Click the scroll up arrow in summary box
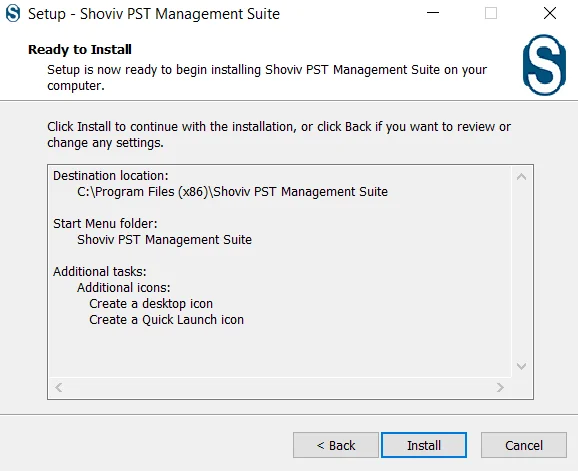The width and height of the screenshot is (578, 471). click(x=521, y=177)
